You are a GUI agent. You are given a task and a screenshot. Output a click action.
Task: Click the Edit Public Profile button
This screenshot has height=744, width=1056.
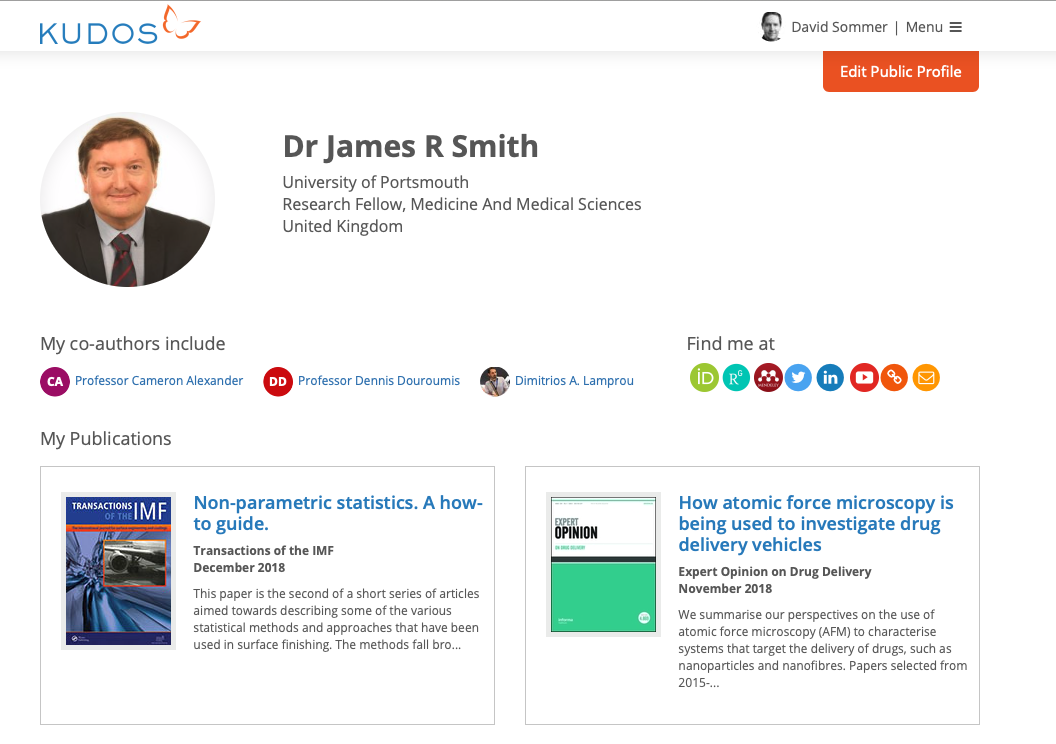900,72
